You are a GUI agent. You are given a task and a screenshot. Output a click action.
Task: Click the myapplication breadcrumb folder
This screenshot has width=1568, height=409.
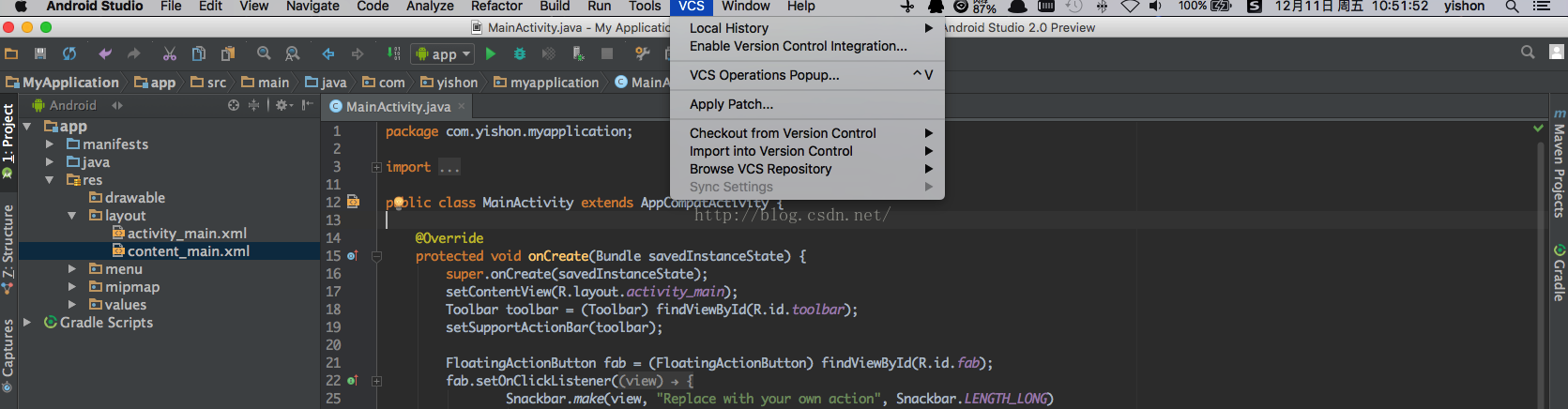pos(546,83)
